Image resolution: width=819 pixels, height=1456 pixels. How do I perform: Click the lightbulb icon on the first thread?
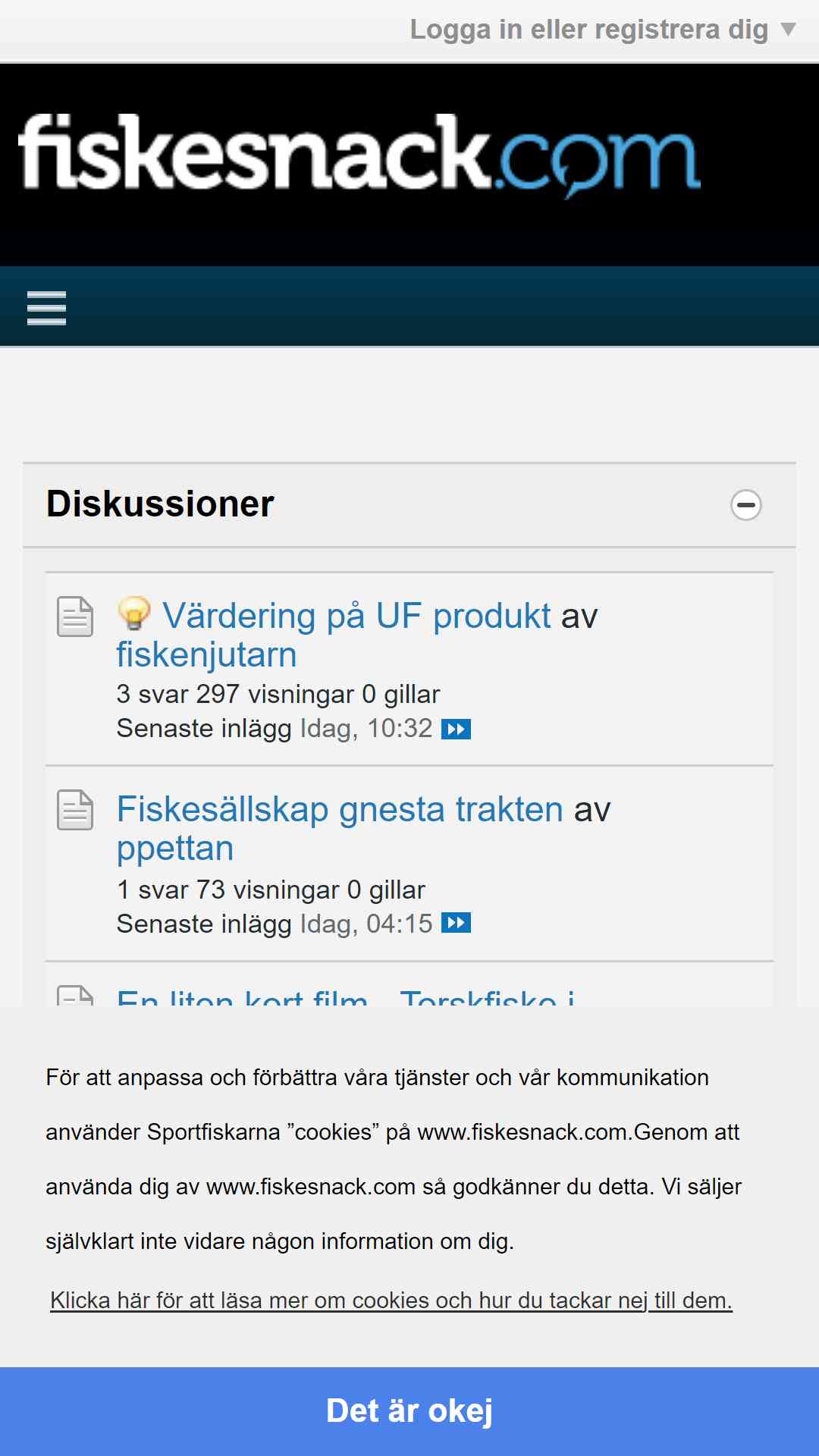point(134,614)
